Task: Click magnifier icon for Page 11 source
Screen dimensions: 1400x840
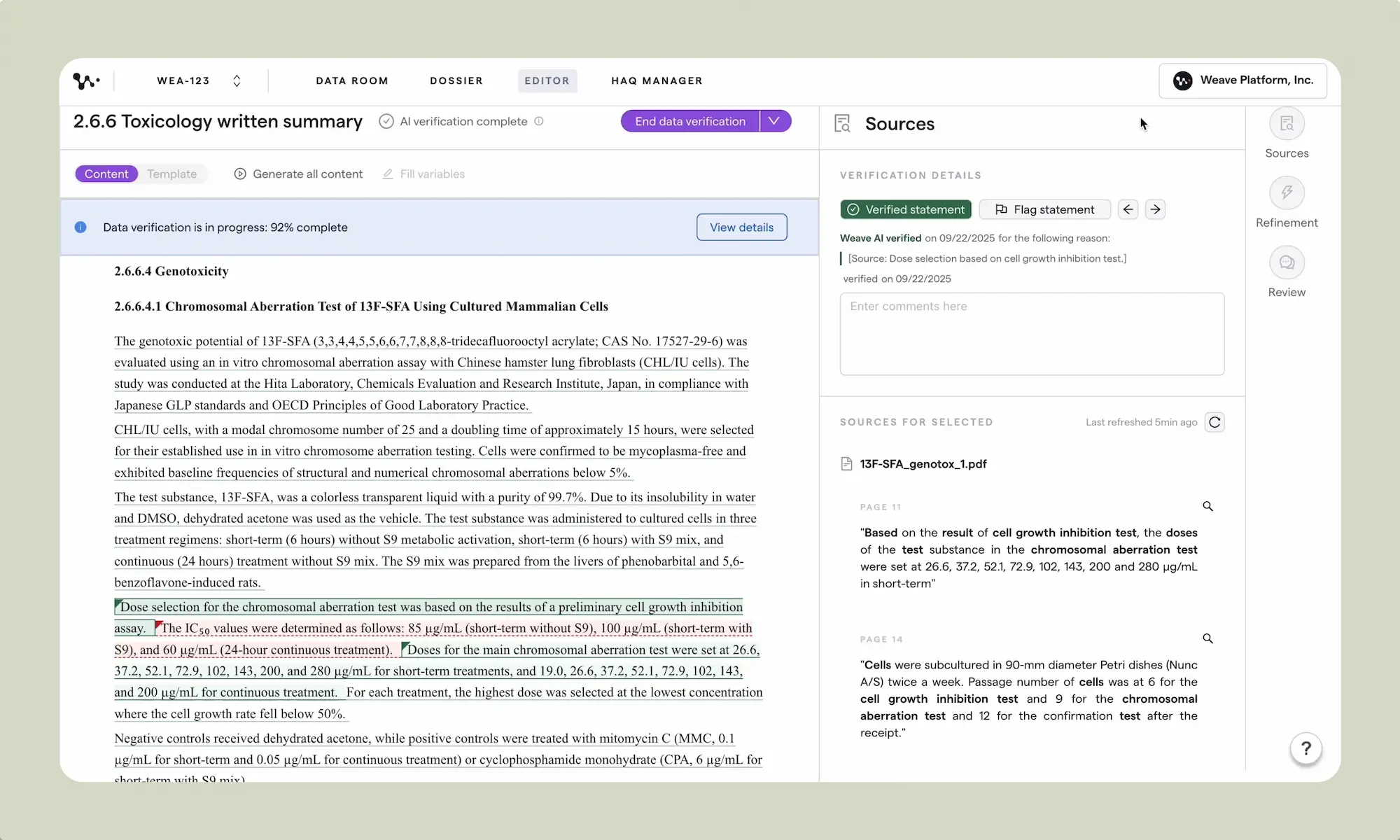Action: pos(1207,506)
